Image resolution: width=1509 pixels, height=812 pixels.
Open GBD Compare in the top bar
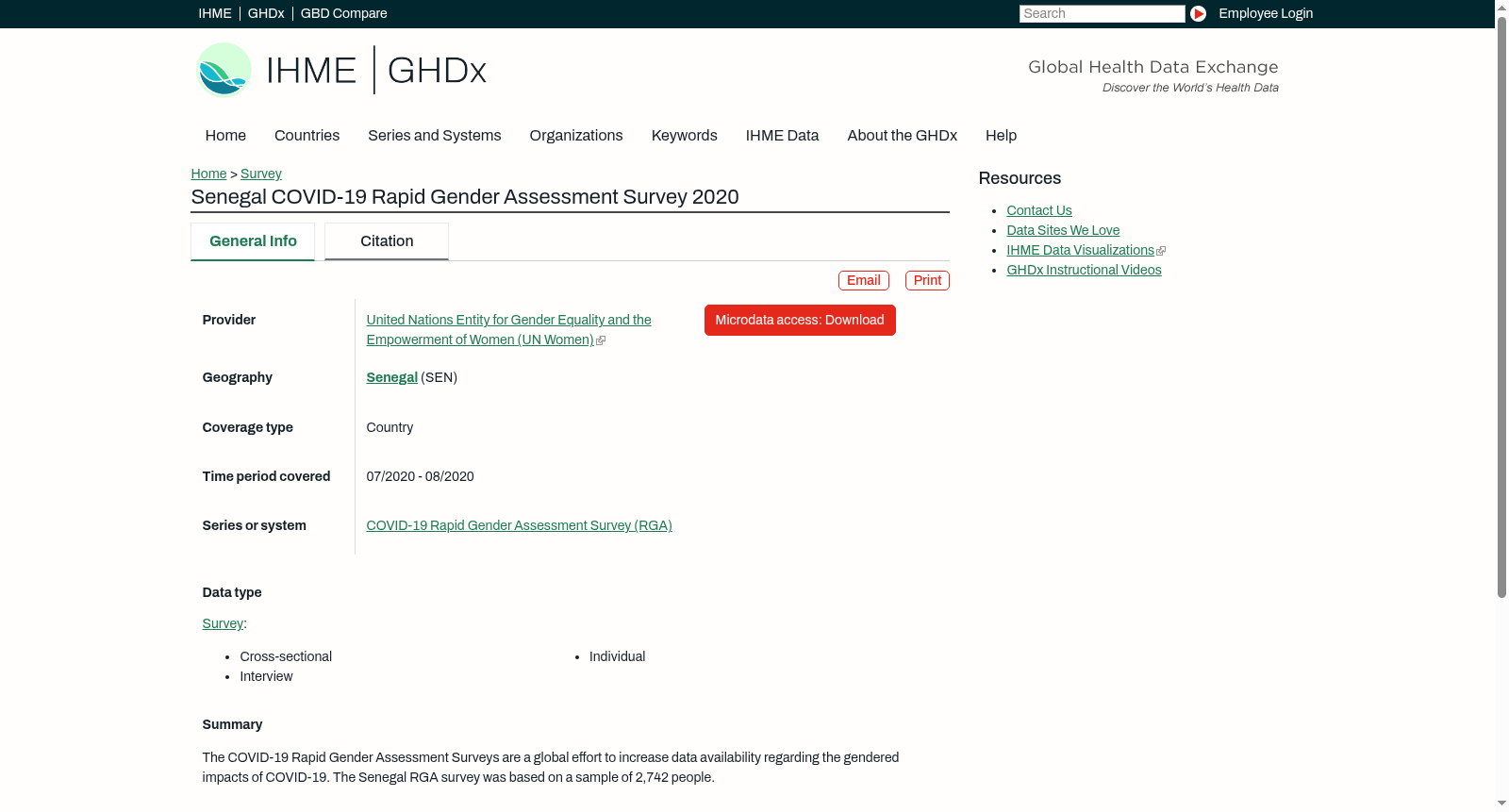point(343,13)
